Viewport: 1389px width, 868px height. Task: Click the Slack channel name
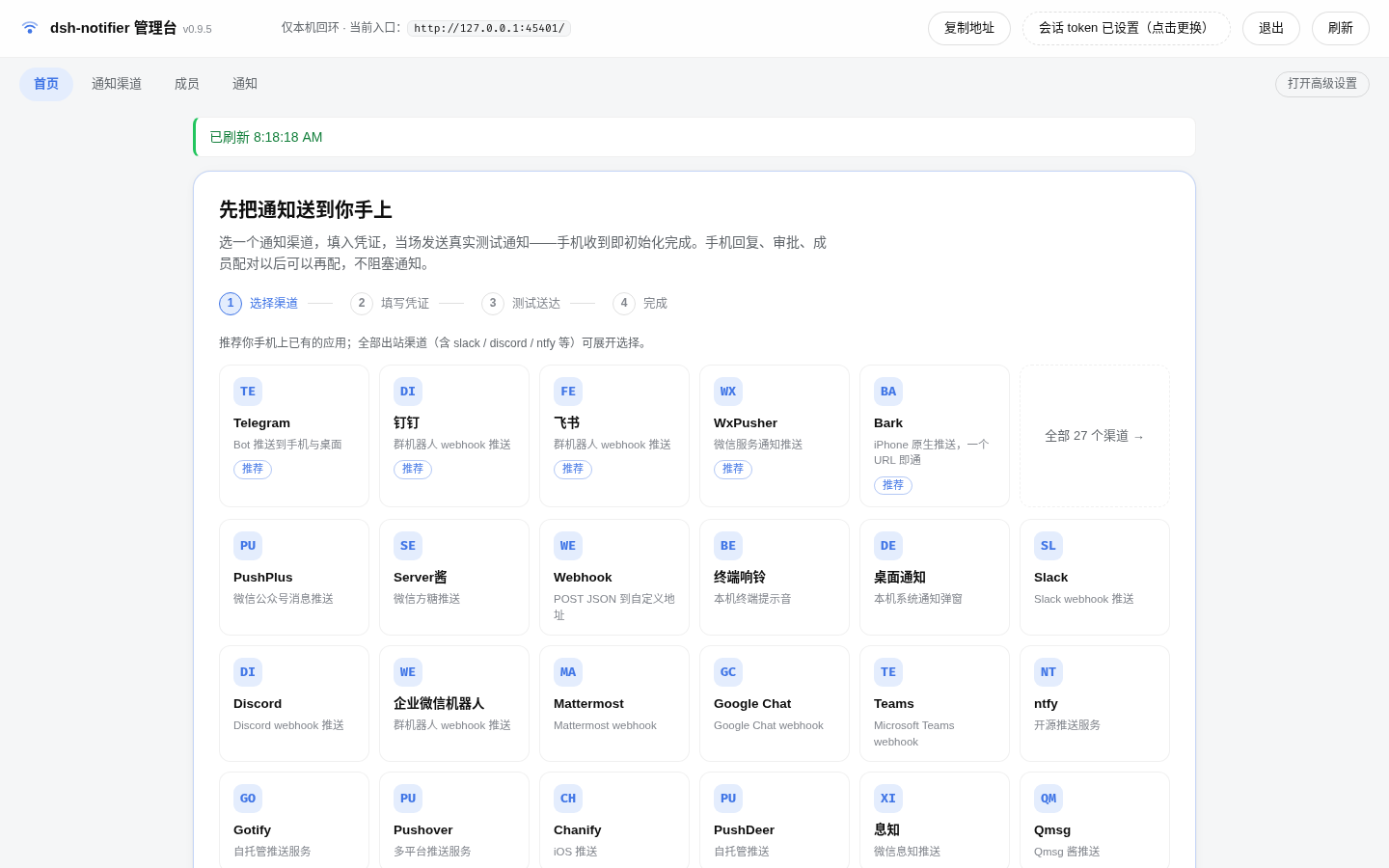pos(1051,578)
